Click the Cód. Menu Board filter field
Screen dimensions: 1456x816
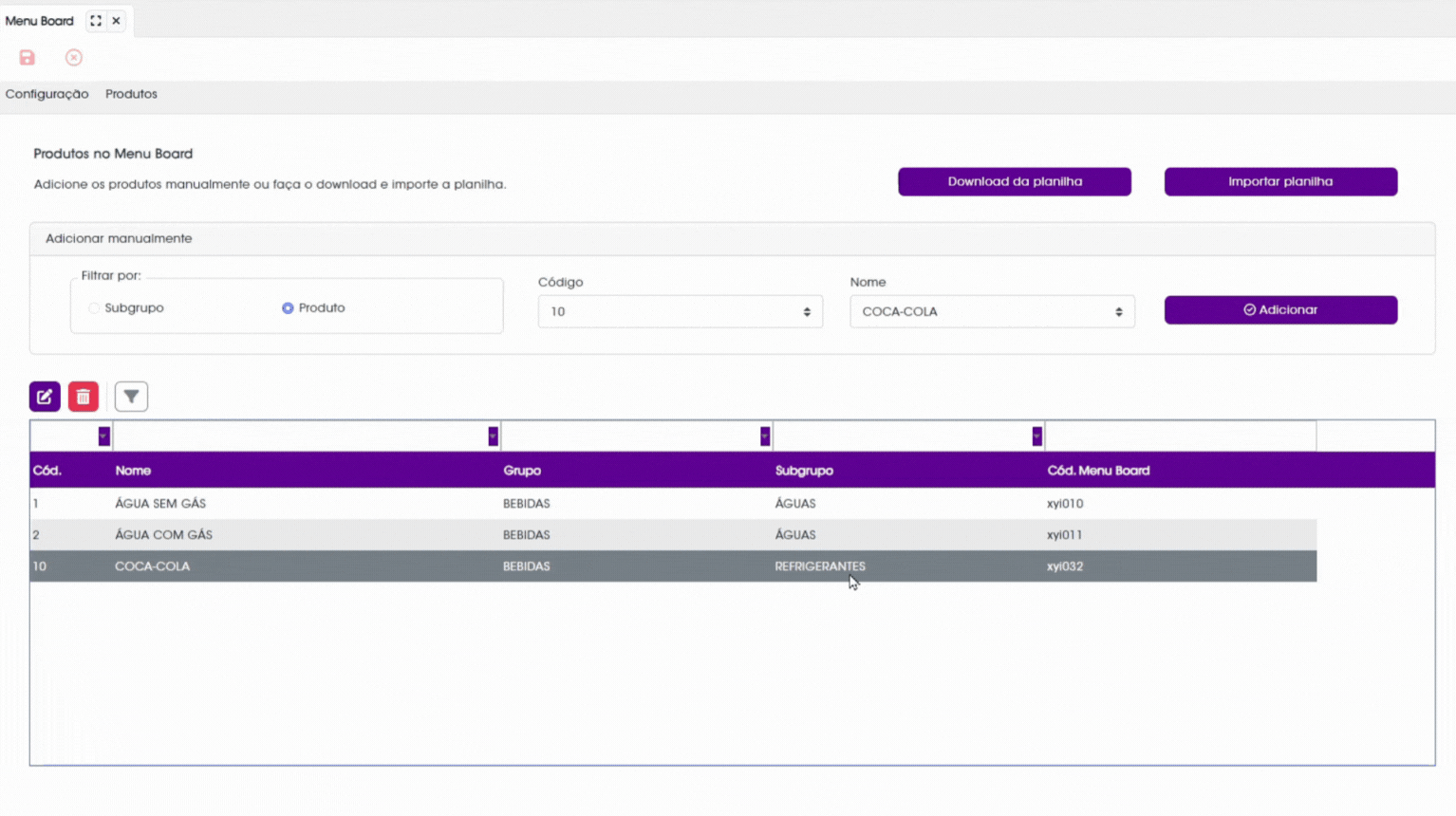click(x=1181, y=436)
